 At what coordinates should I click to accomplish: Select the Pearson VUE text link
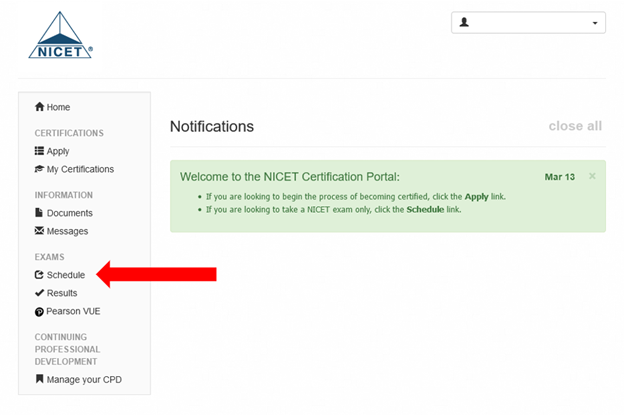(x=73, y=311)
